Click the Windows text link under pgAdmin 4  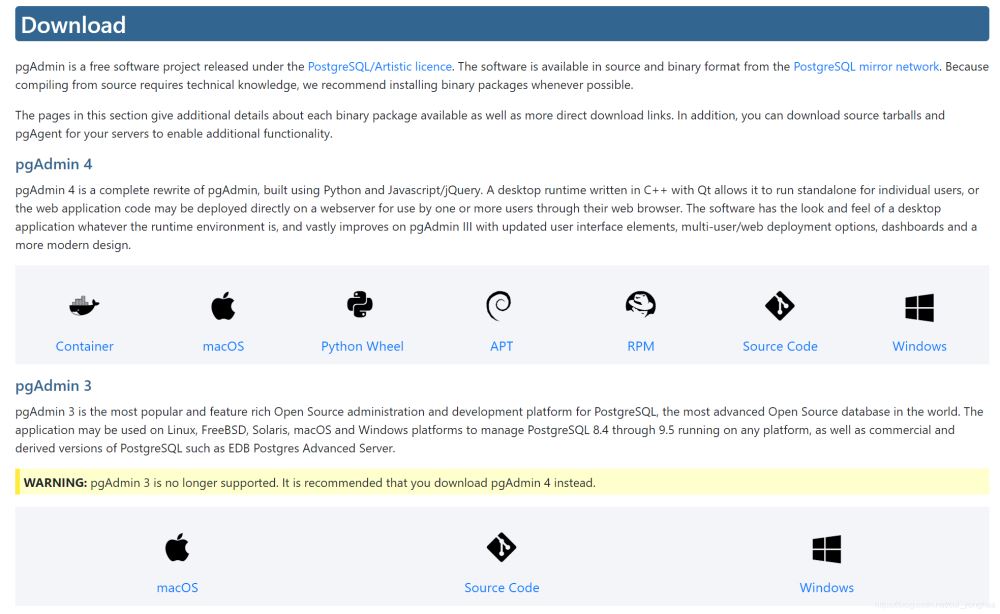point(919,346)
